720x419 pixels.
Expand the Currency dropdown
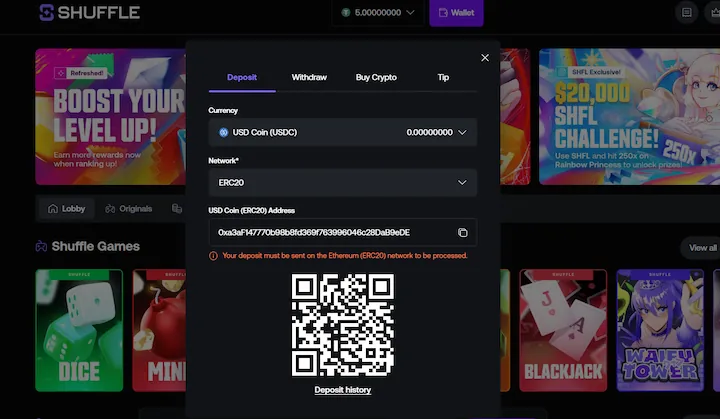tap(462, 132)
